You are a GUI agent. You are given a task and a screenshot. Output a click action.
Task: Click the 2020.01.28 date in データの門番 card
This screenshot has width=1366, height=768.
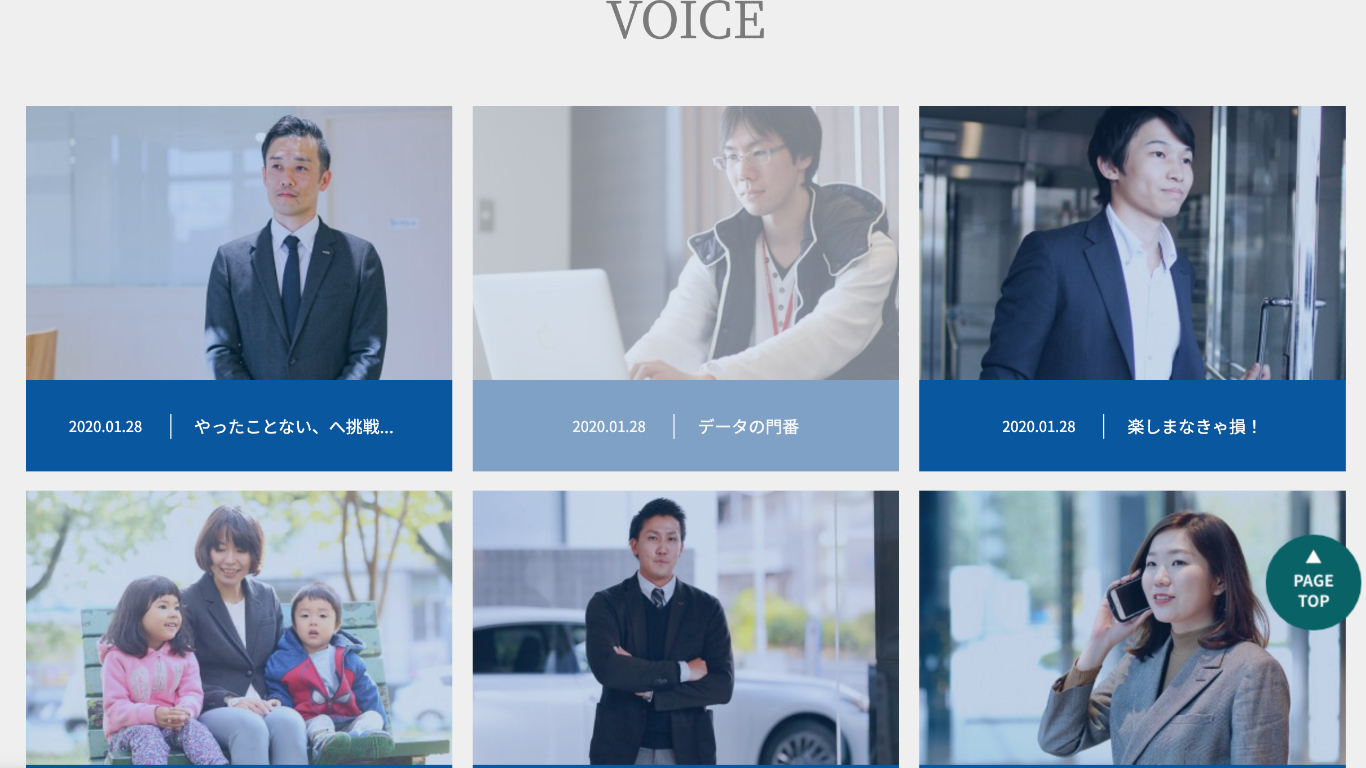click(x=609, y=427)
